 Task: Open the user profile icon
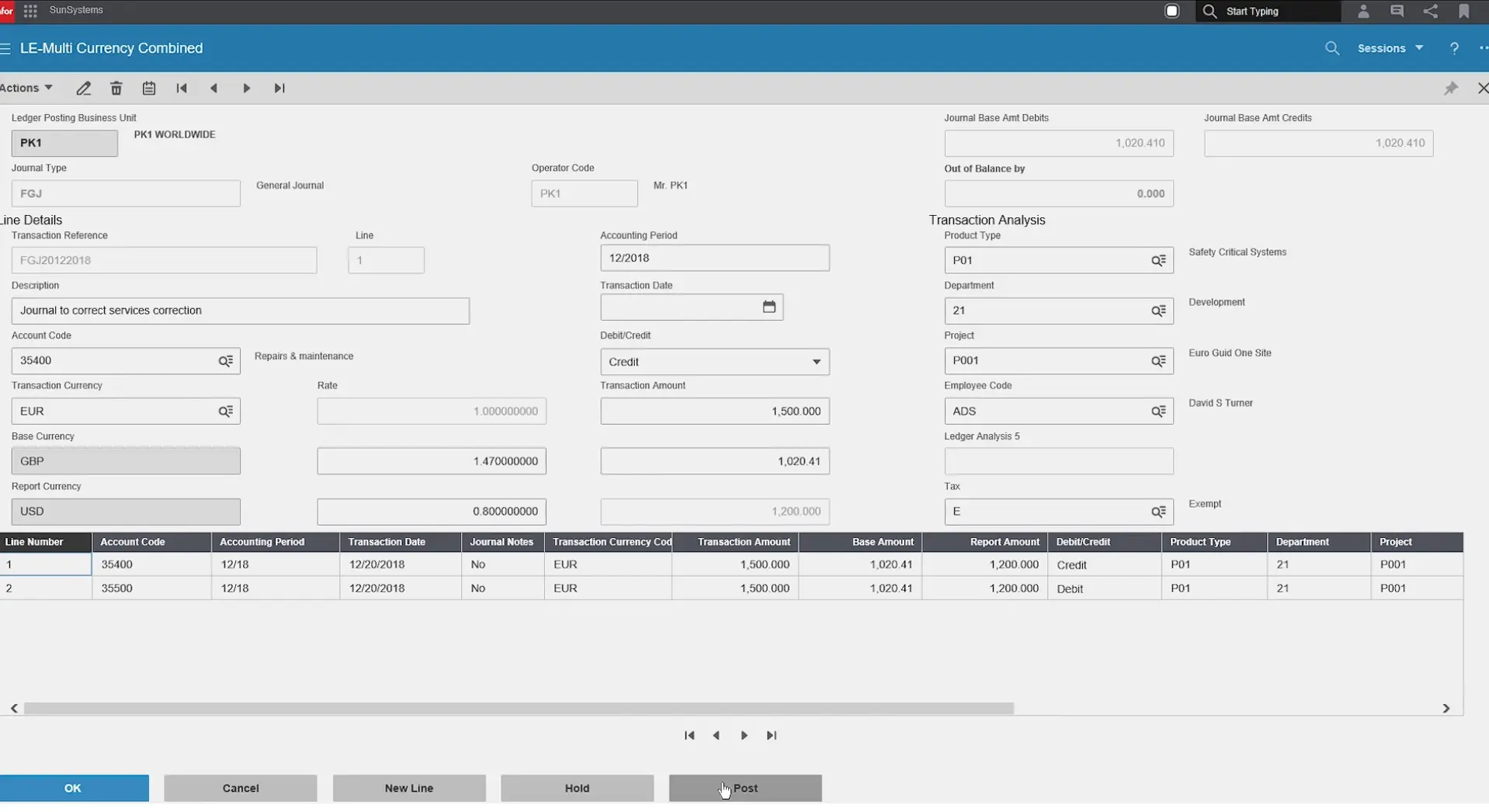[1363, 11]
